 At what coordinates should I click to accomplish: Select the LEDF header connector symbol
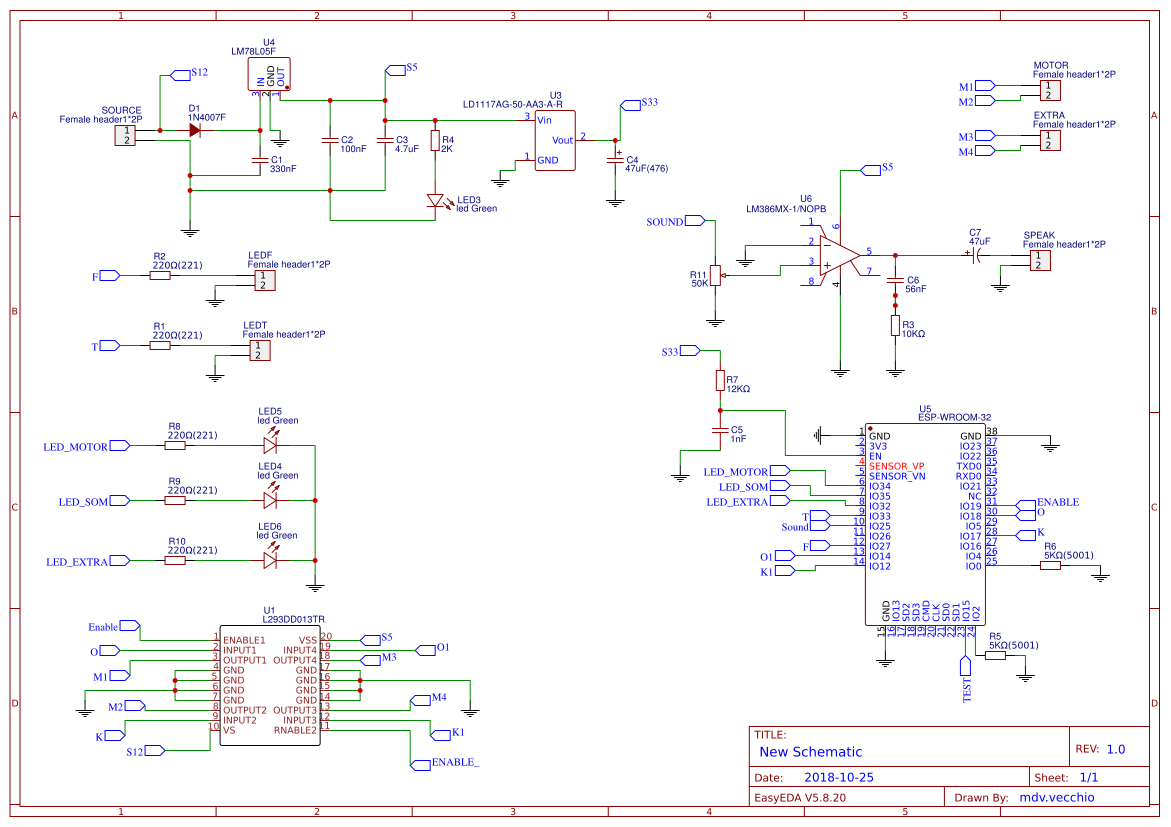tap(264, 281)
